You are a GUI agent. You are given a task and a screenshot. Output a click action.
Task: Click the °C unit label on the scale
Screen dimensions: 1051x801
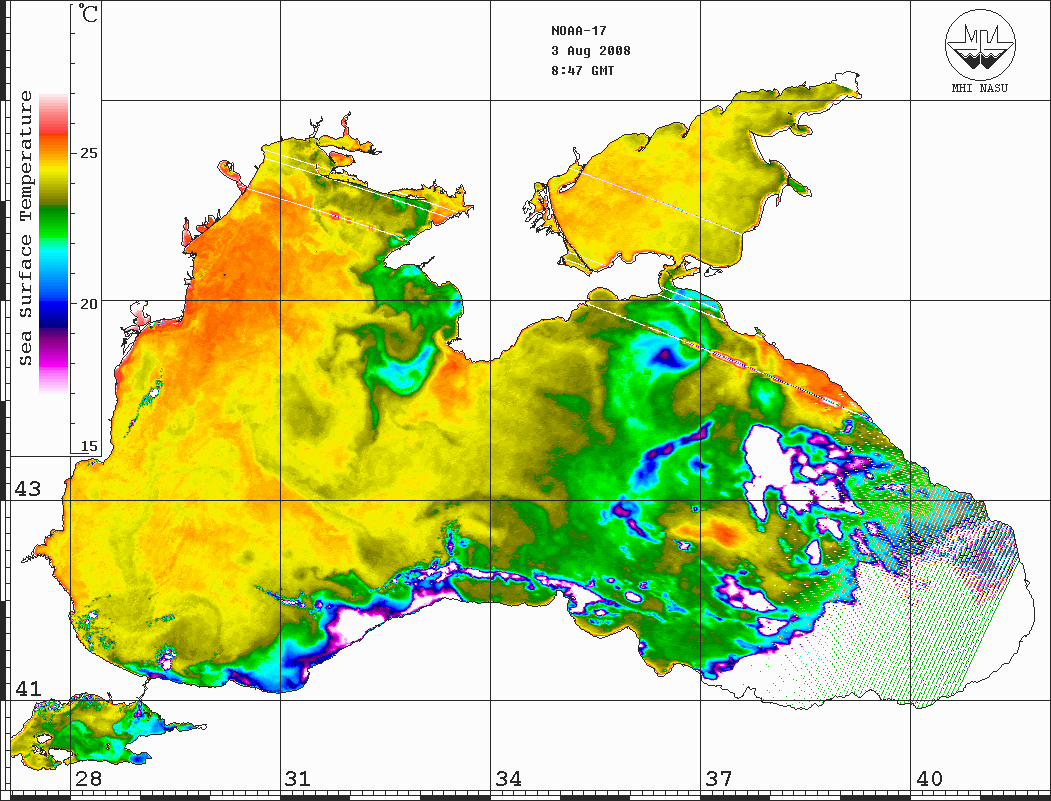88,13
